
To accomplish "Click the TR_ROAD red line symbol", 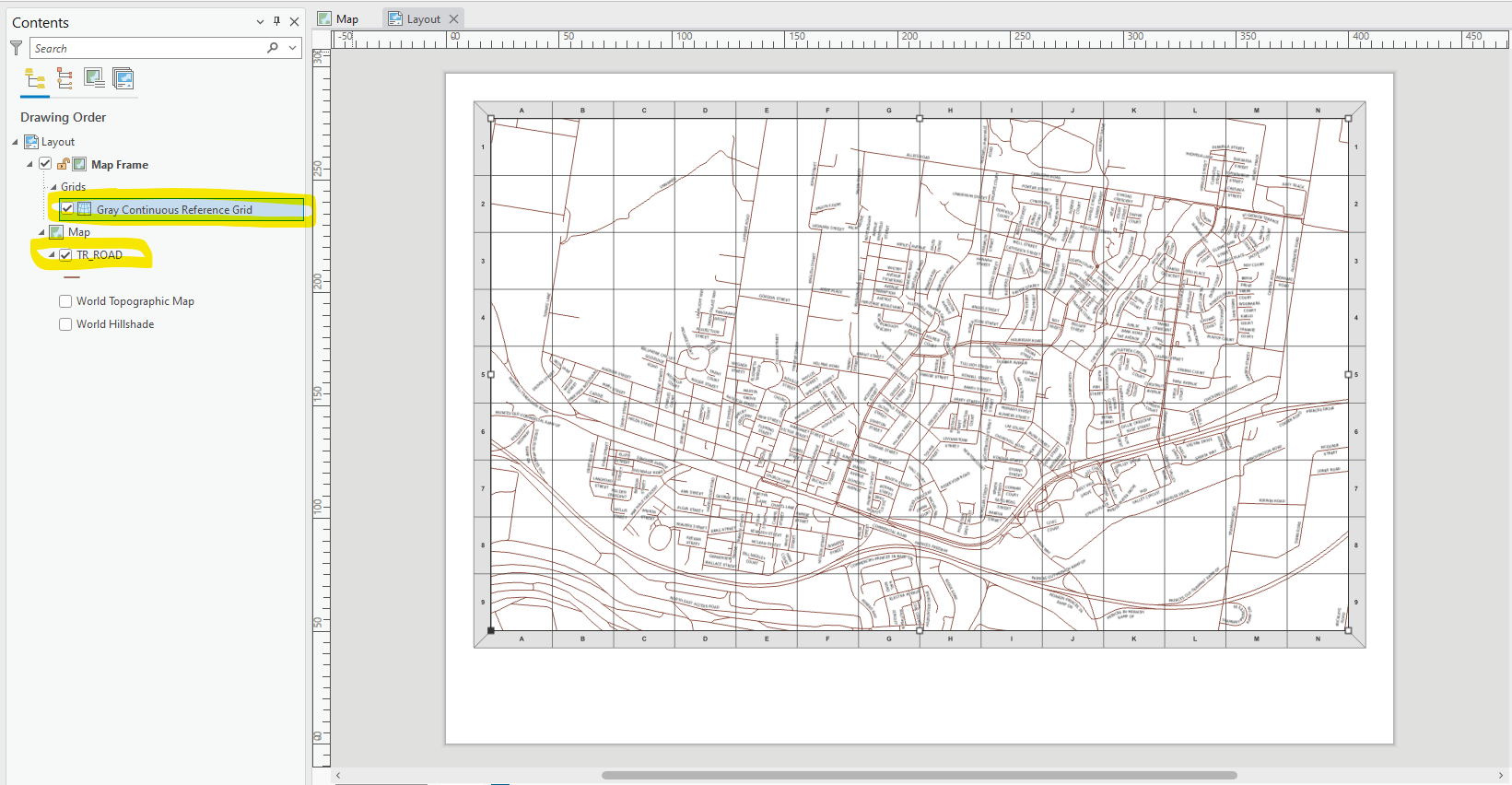I will (72, 277).
